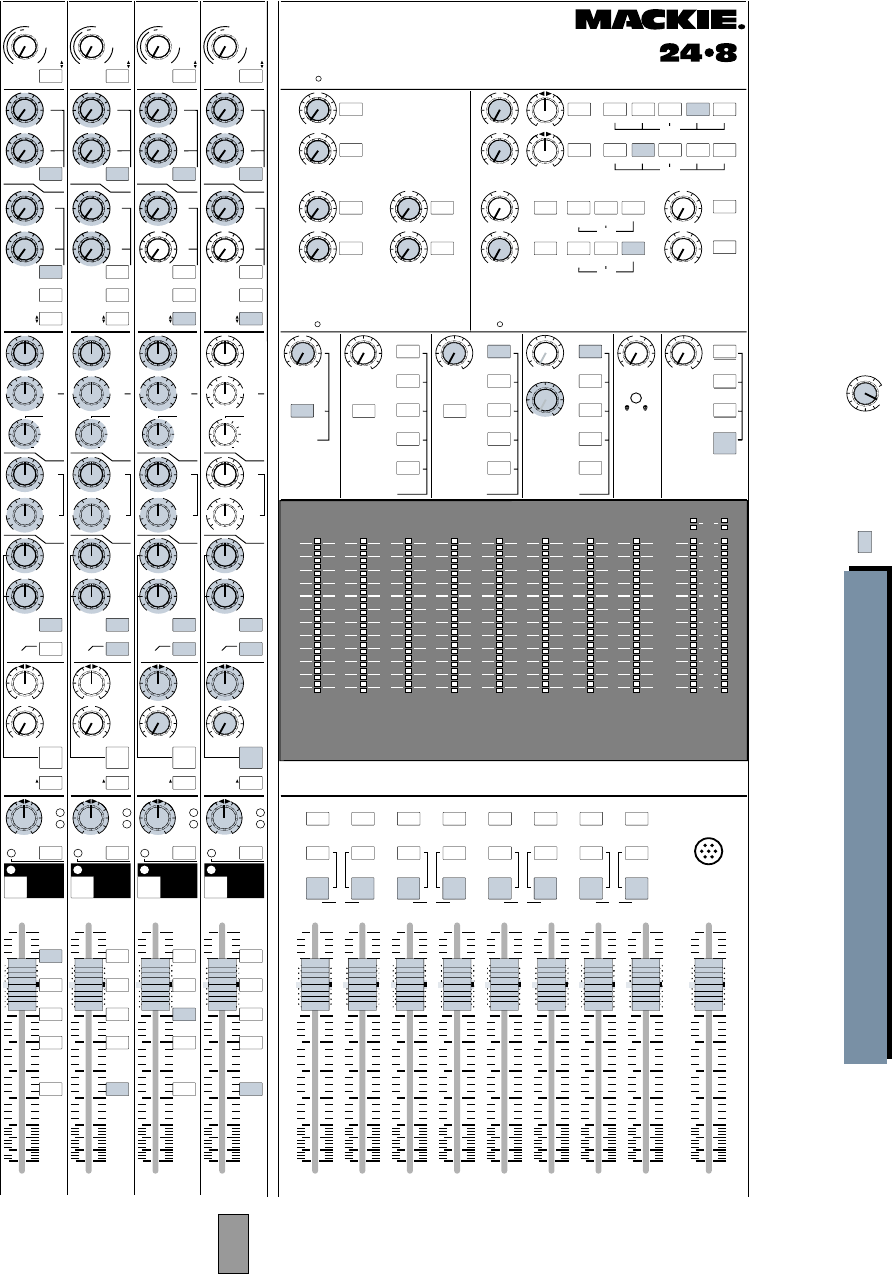Toggle the highlighted button below channel one's fourth aux knob
Screen dimensions: 892x1274
coord(51,272)
